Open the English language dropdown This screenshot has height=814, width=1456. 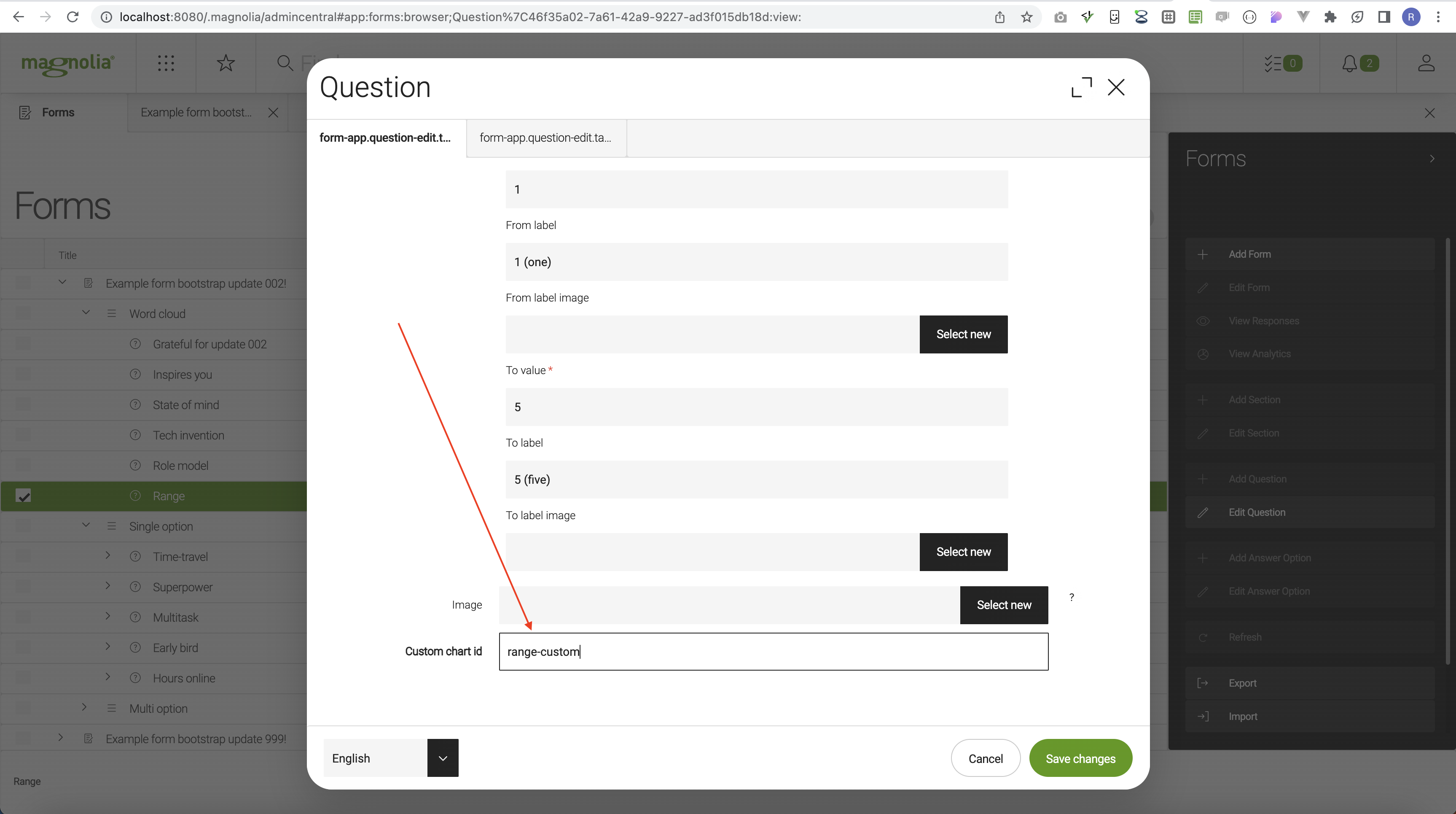443,758
